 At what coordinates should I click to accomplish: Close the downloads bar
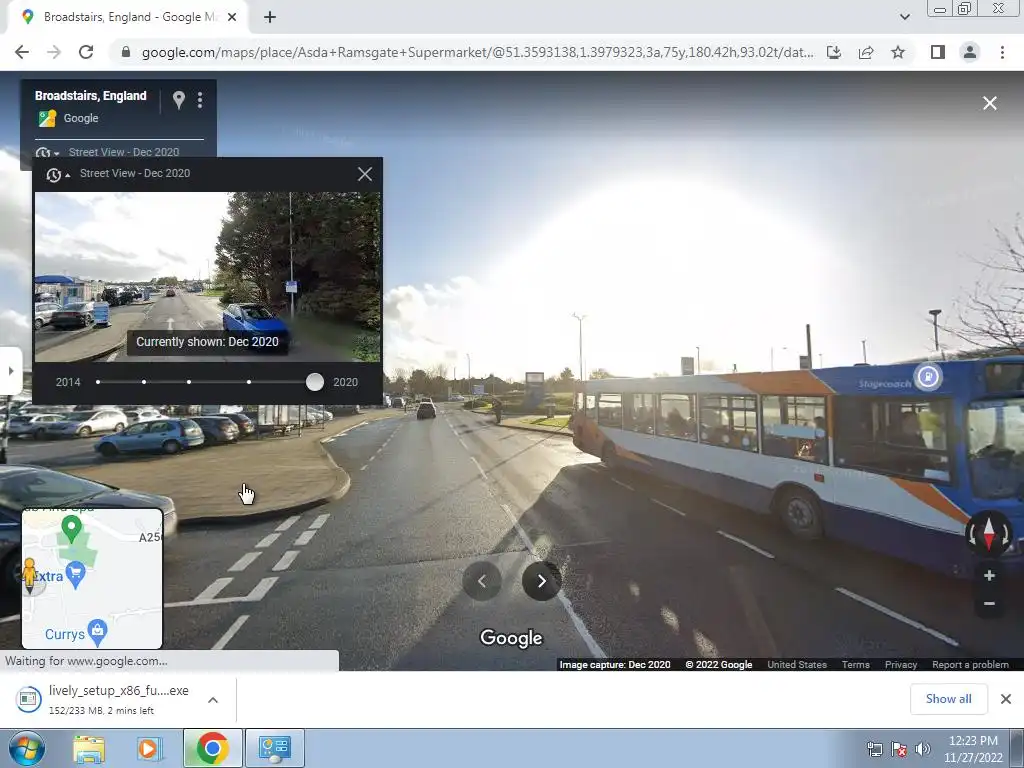pyautogui.click(x=1006, y=699)
